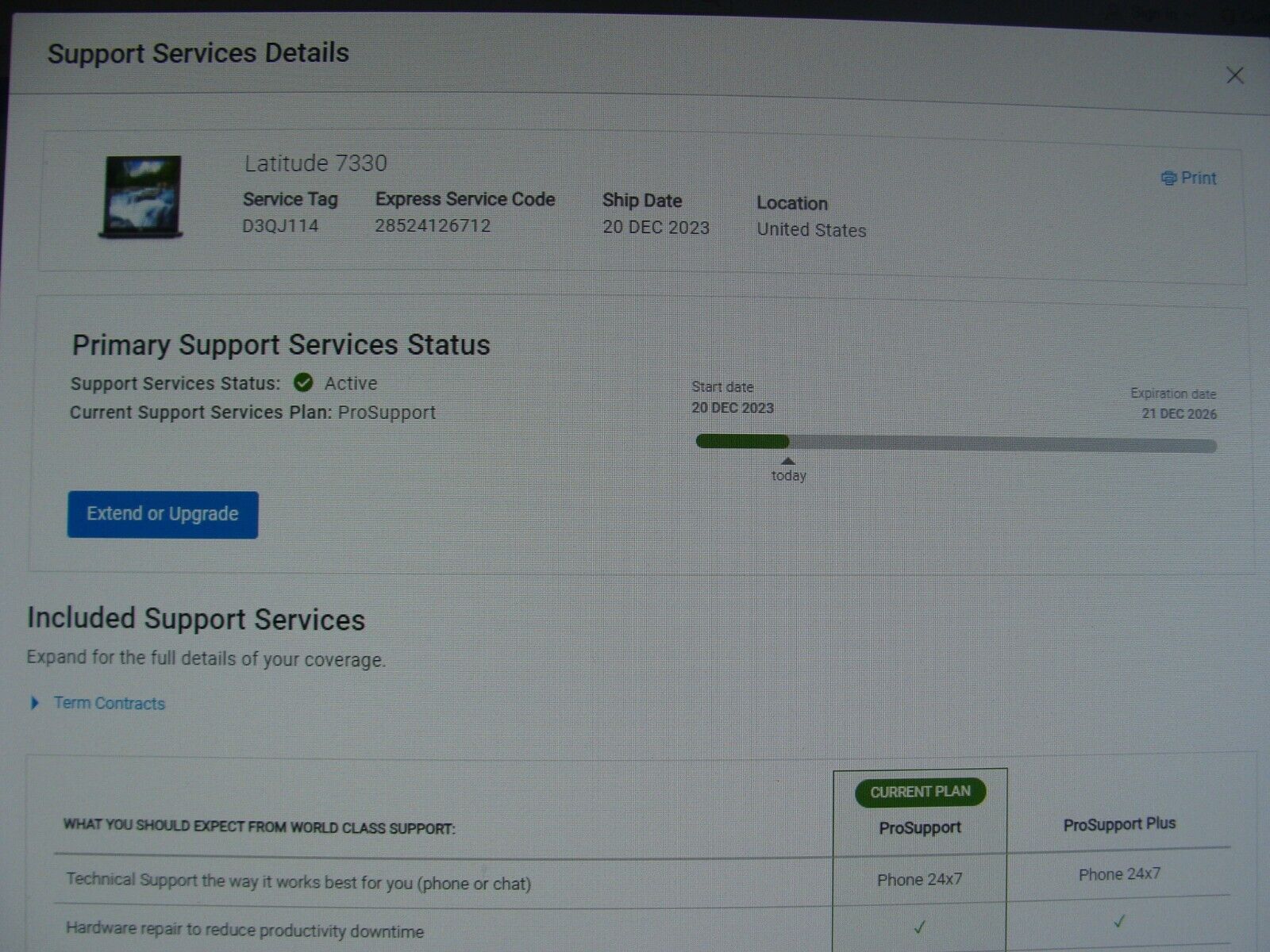Click Phone 24x7 under ProSupport Plus
The width and height of the screenshot is (1270, 952).
pyautogui.click(x=1119, y=874)
